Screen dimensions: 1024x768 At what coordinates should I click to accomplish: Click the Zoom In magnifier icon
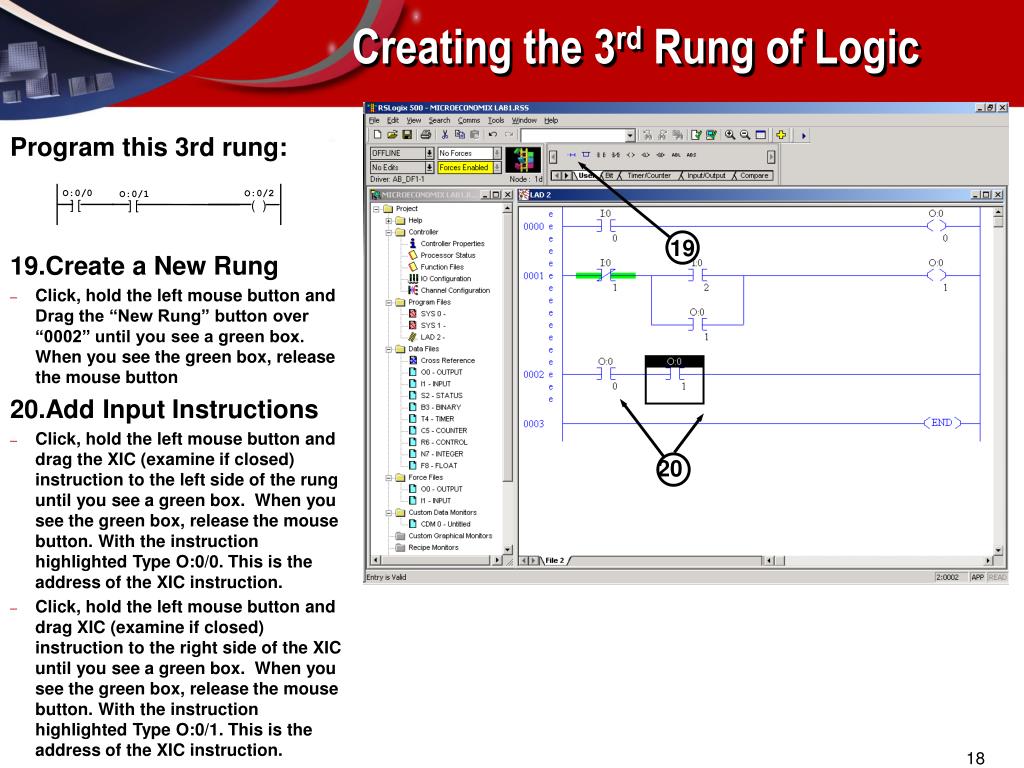coord(729,135)
